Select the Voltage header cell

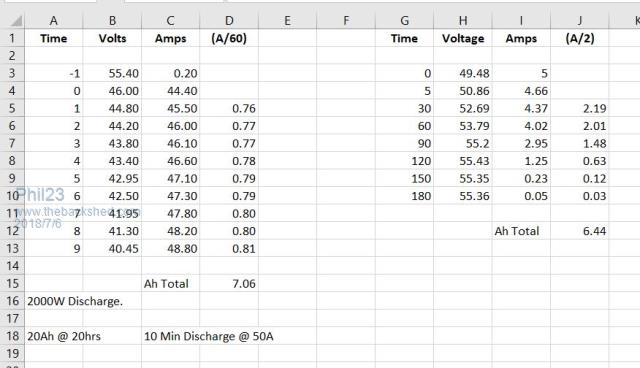tap(463, 38)
